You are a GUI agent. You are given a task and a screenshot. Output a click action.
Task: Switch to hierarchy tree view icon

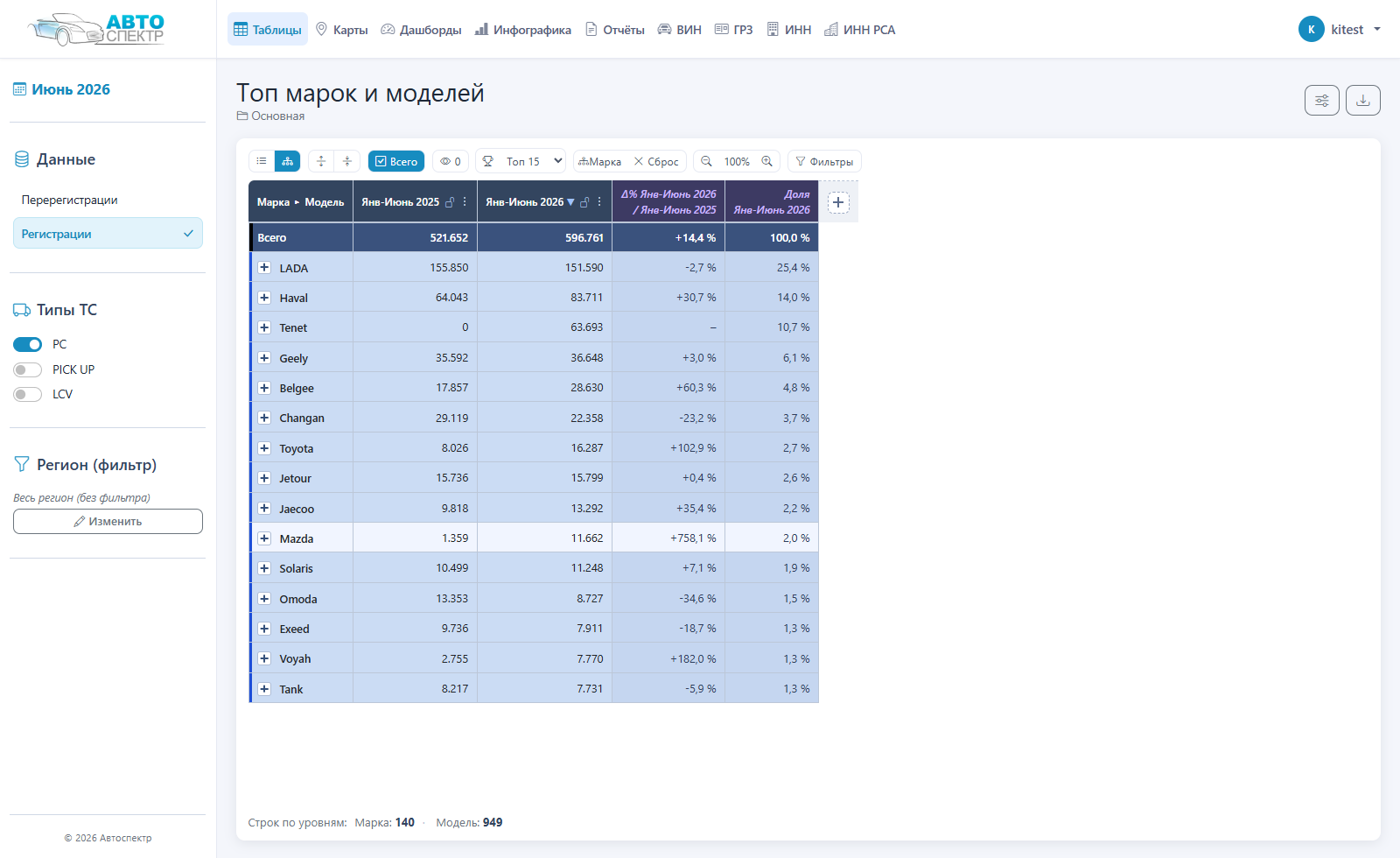pos(287,161)
